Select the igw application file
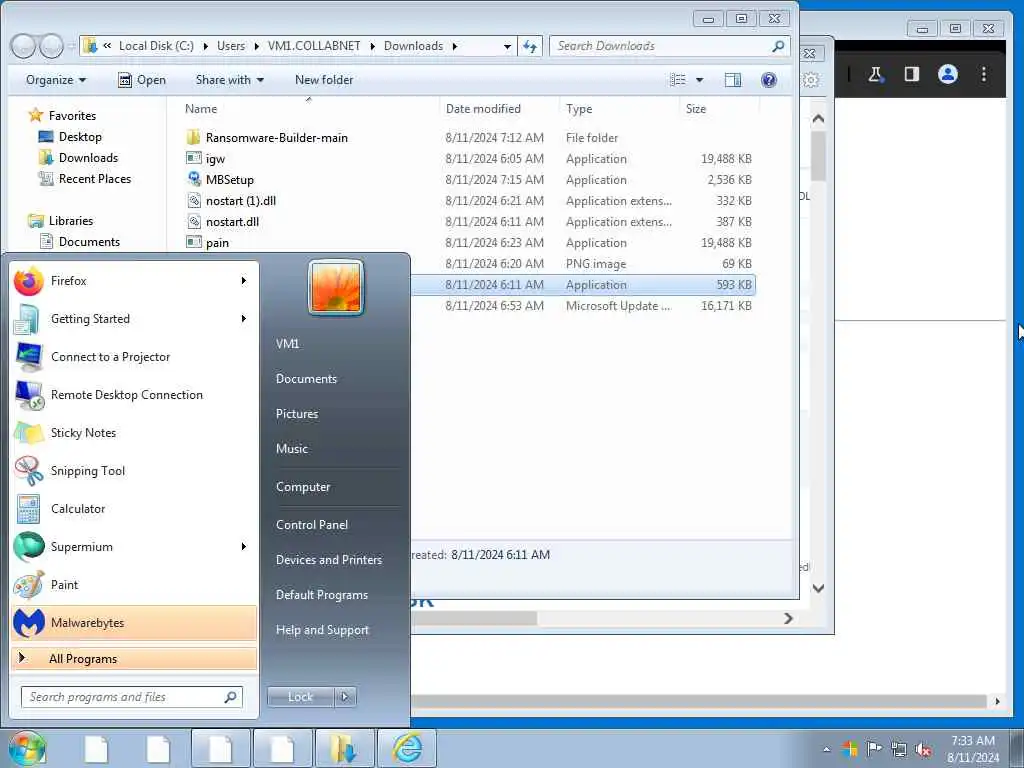The height and width of the screenshot is (768, 1024). [215, 159]
